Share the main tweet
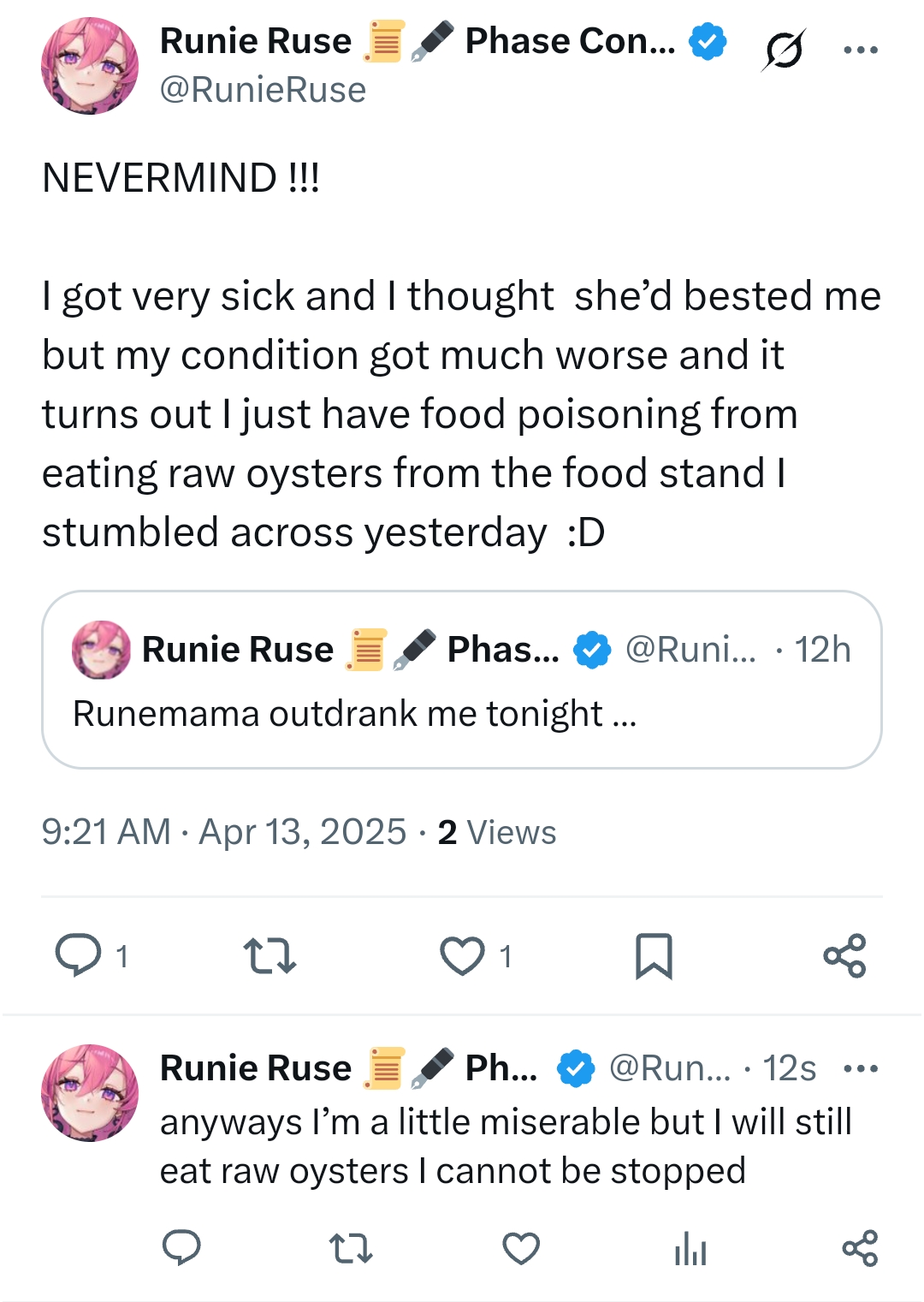Screen dimensions: 924x1302 pyautogui.click(x=844, y=956)
